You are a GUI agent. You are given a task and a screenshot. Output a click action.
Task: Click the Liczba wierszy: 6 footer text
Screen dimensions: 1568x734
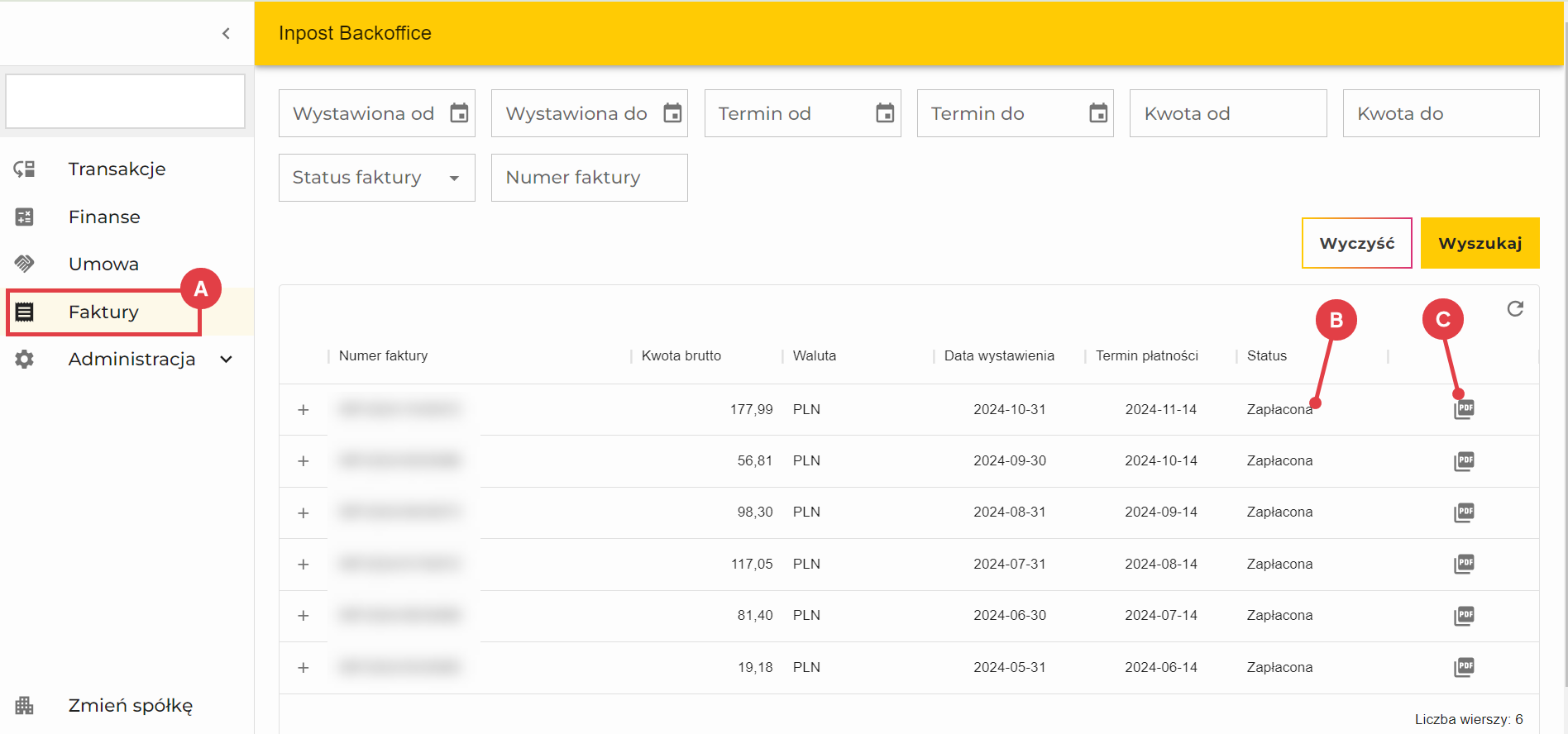pyautogui.click(x=1469, y=719)
